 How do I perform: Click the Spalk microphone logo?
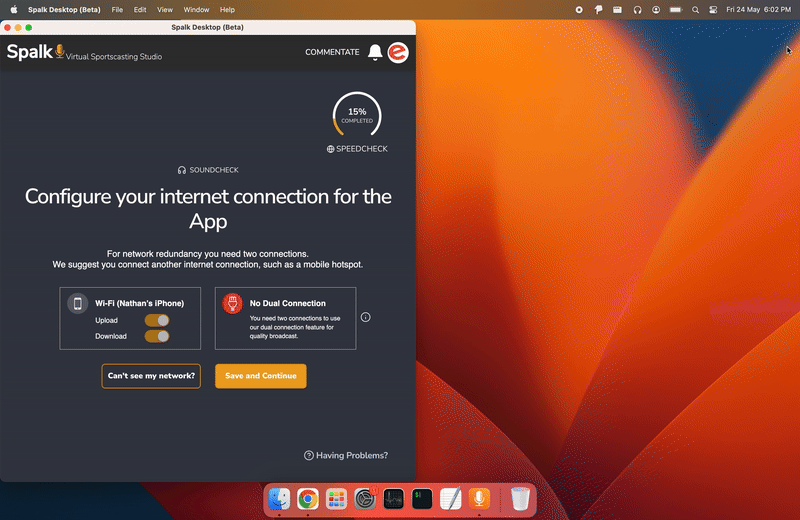click(x=60, y=51)
